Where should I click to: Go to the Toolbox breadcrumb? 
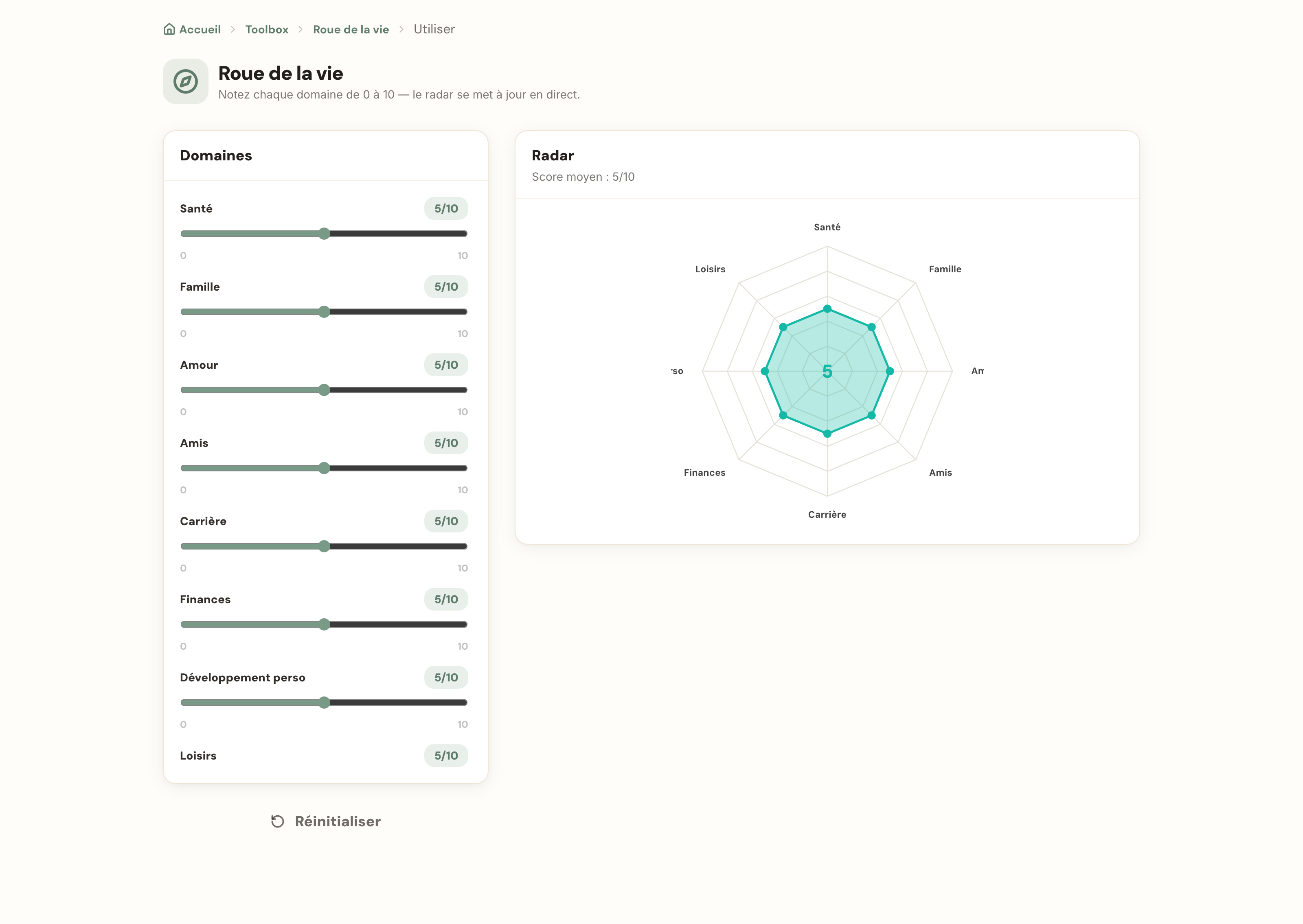coord(267,29)
